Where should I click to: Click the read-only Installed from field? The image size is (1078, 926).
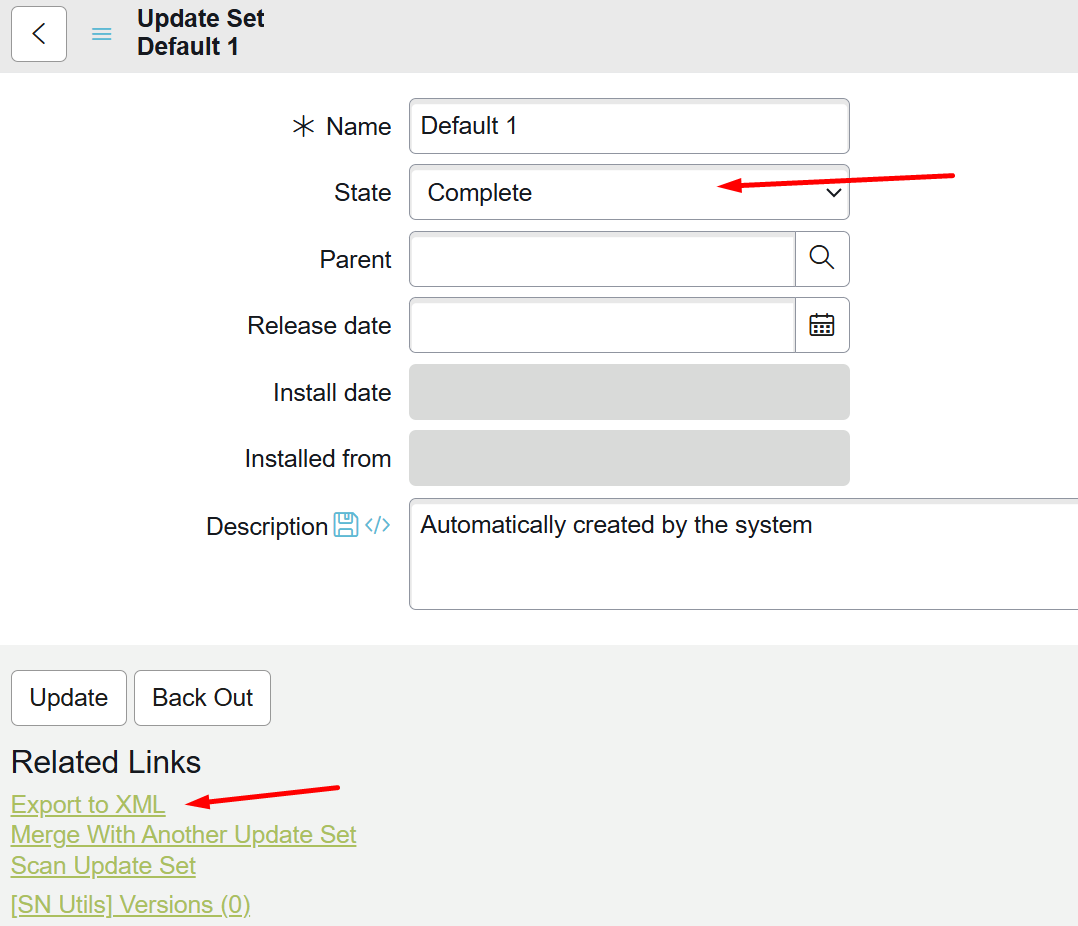point(629,458)
